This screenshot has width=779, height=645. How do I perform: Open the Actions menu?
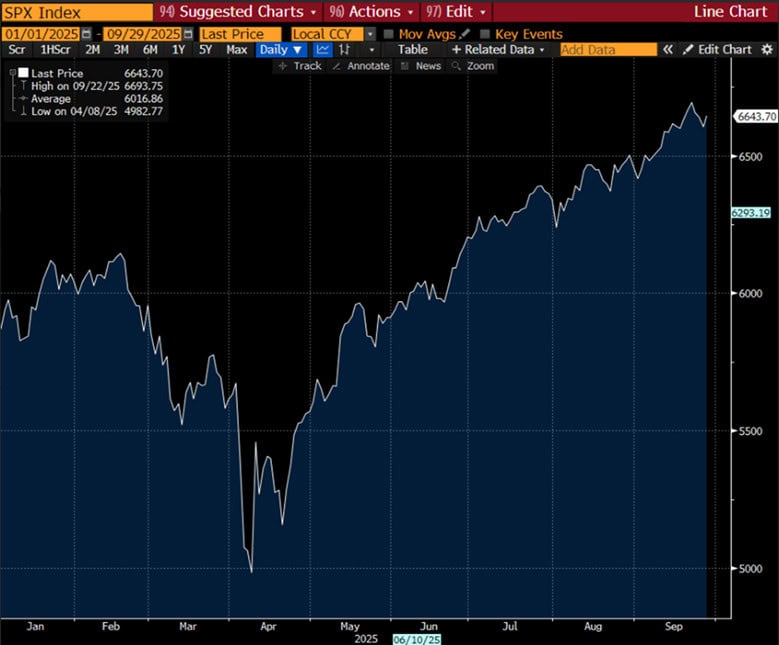pyautogui.click(x=371, y=12)
